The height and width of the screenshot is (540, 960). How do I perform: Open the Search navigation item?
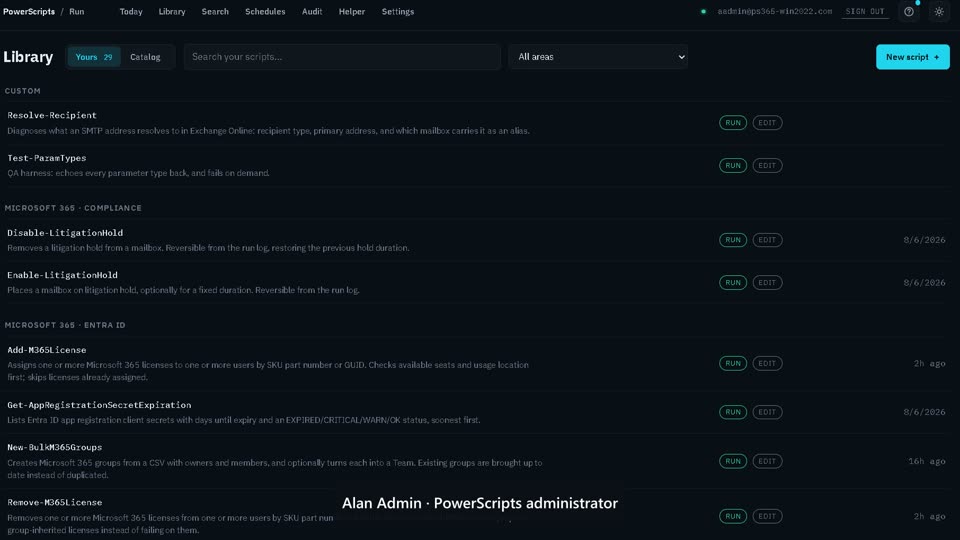pyautogui.click(x=215, y=12)
